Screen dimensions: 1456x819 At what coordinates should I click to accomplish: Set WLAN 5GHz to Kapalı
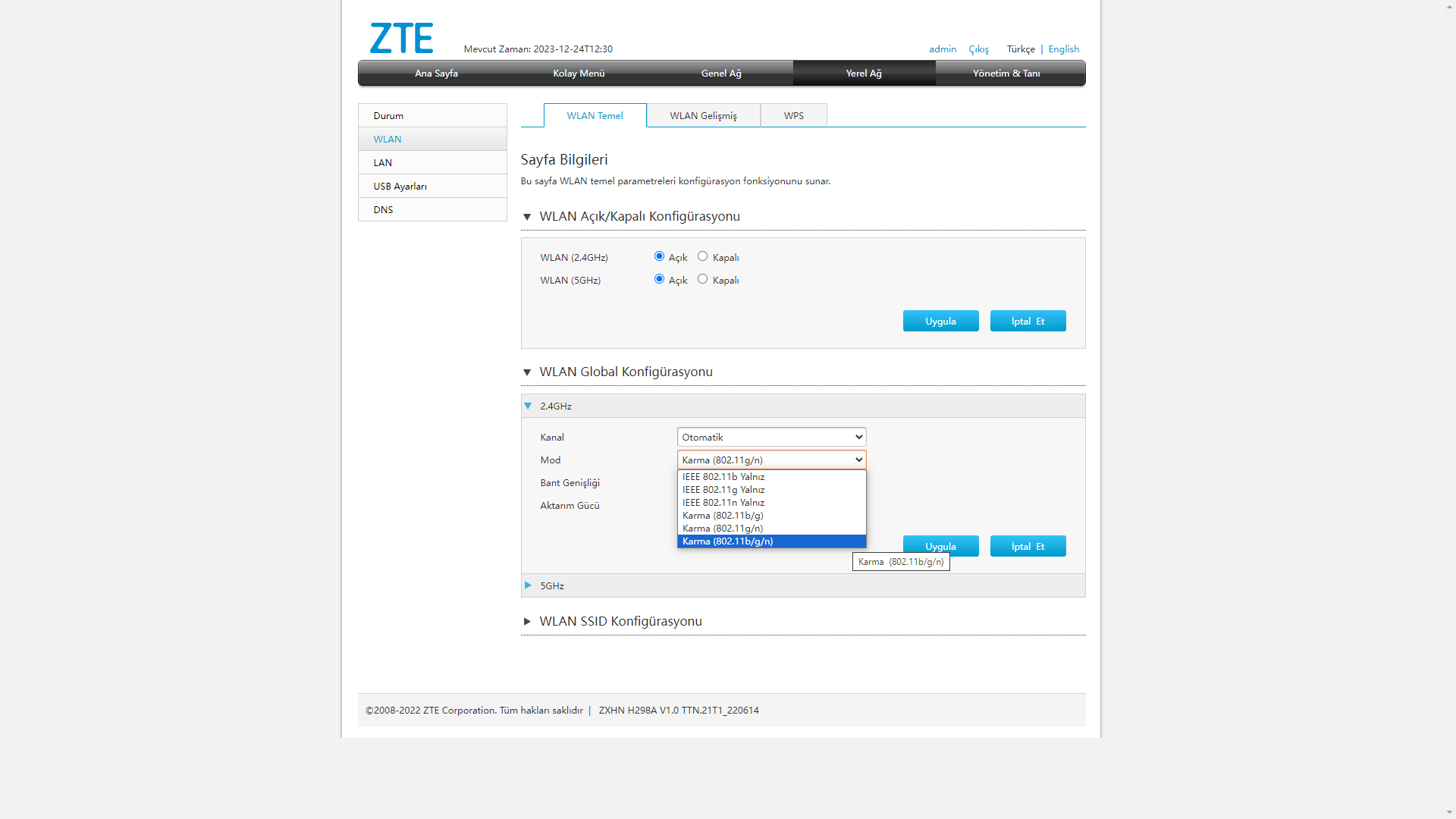coord(702,279)
